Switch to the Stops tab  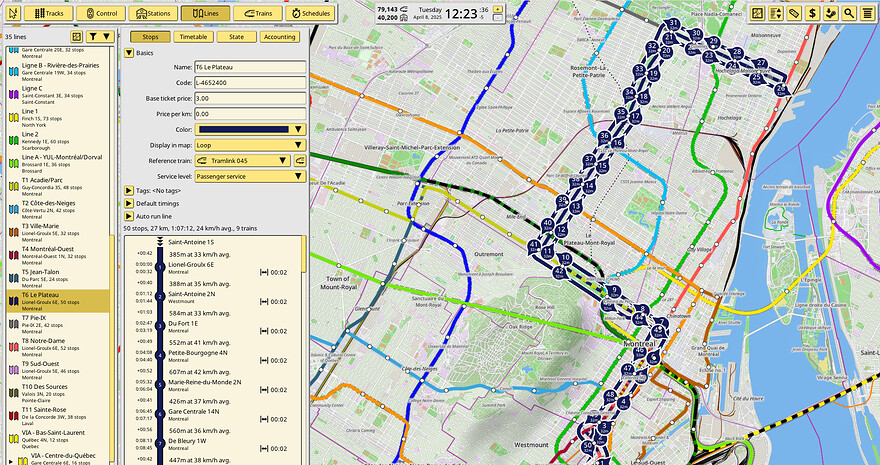150,37
